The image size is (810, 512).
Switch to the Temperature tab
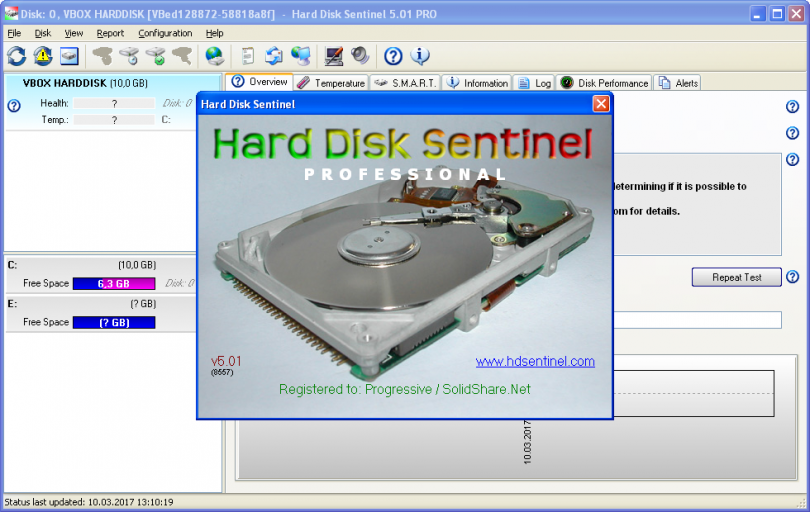[331, 83]
